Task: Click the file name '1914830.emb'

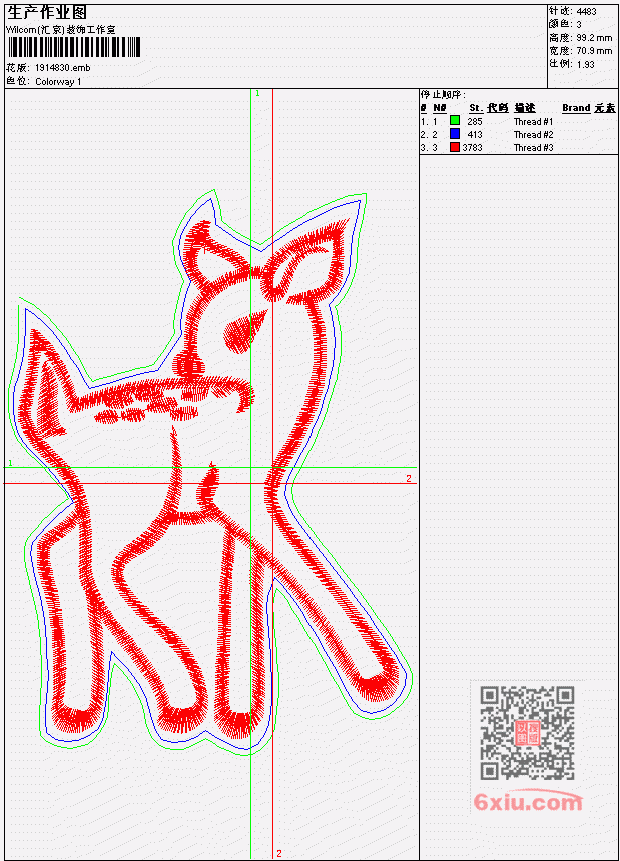Action: pyautogui.click(x=63, y=68)
